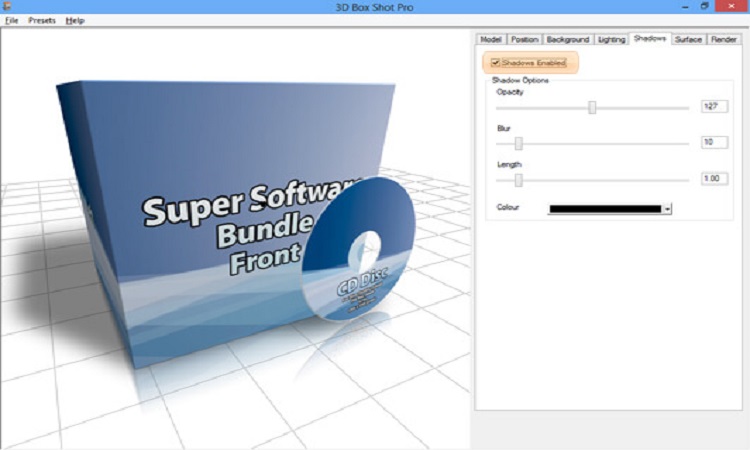The height and width of the screenshot is (450, 750).
Task: Open the Help menu
Action: click(75, 21)
